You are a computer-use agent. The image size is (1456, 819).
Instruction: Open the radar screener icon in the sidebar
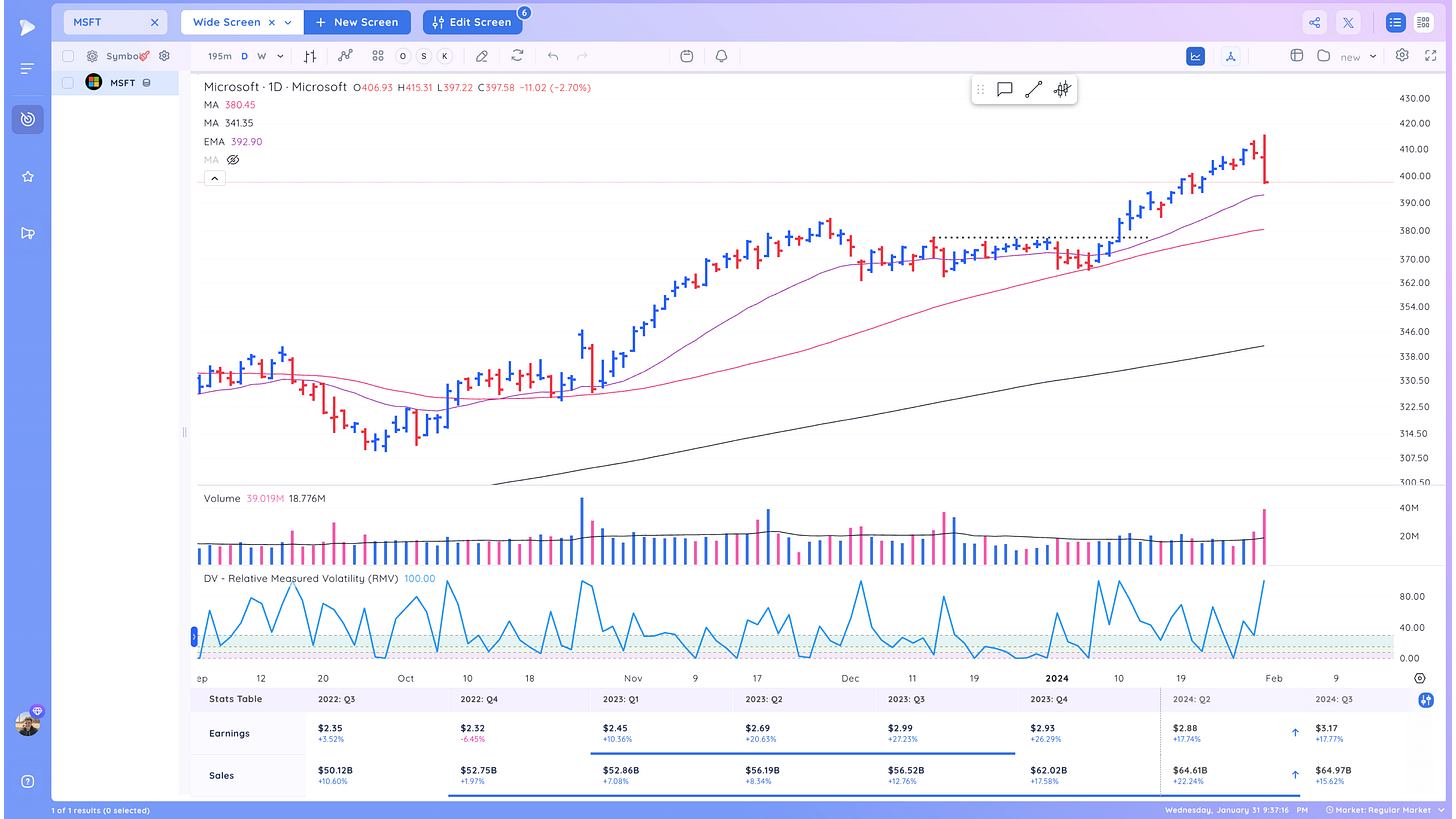(x=28, y=119)
